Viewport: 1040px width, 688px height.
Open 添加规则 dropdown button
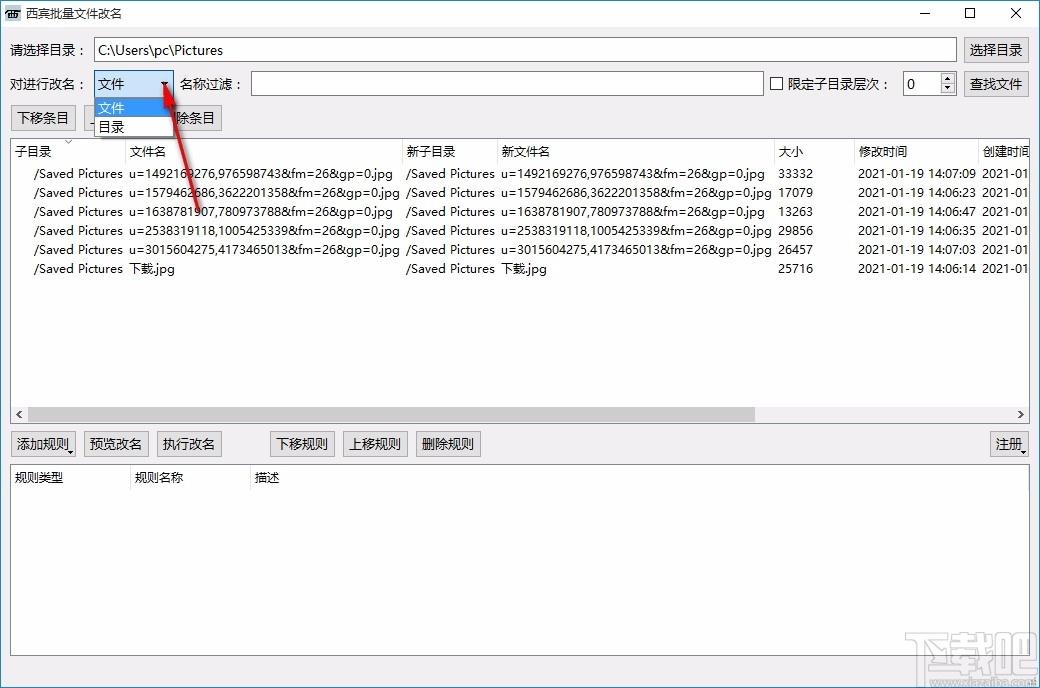pos(43,444)
